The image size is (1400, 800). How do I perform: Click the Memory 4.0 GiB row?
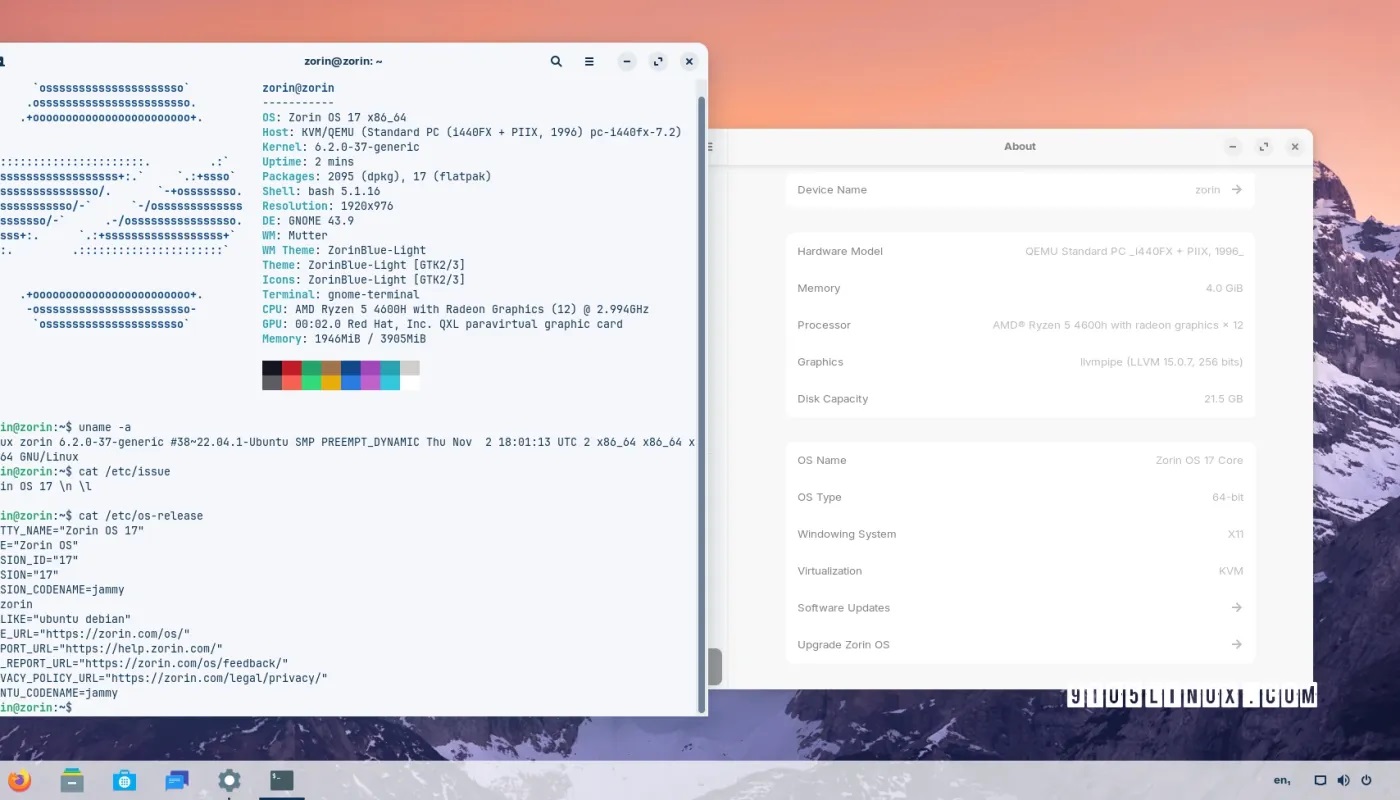pyautogui.click(x=1020, y=288)
